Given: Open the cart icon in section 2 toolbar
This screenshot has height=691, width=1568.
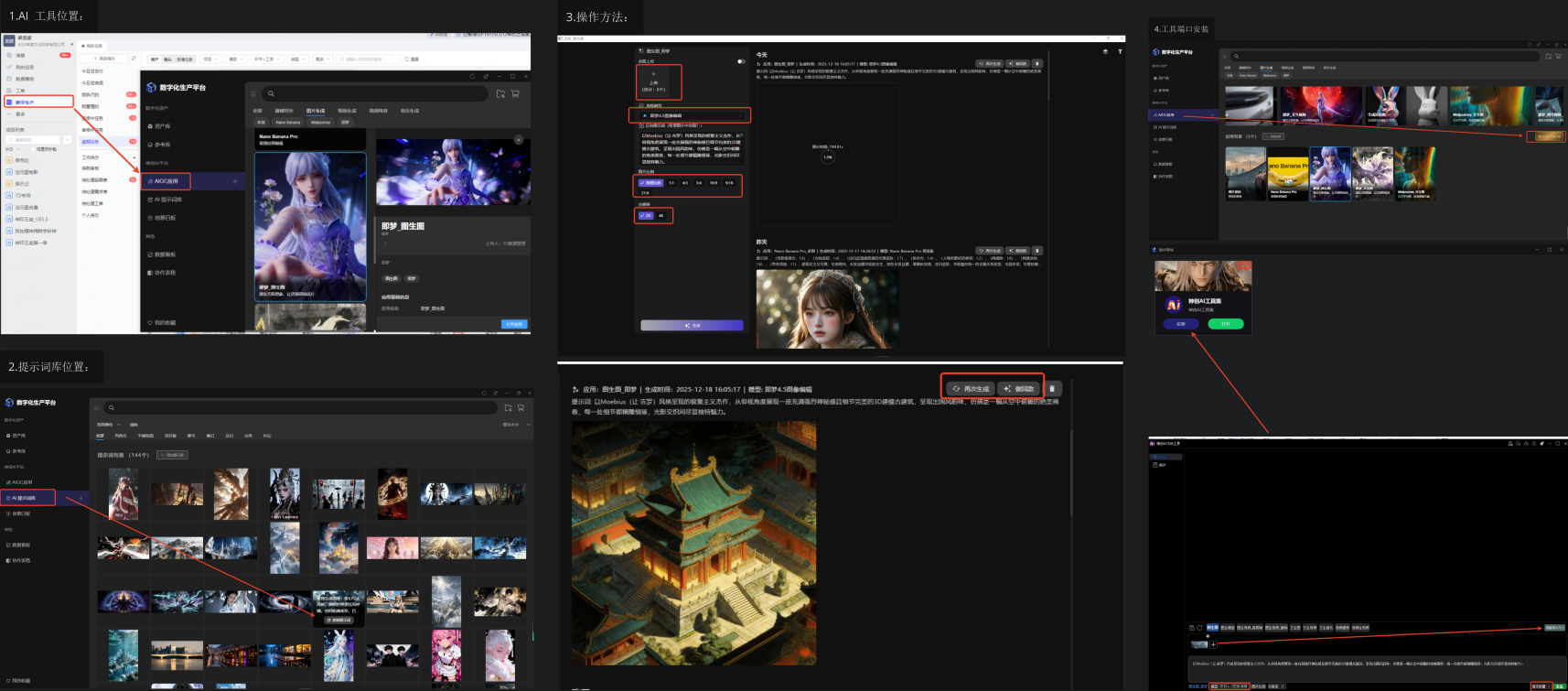Looking at the screenshot, I should coord(521,407).
